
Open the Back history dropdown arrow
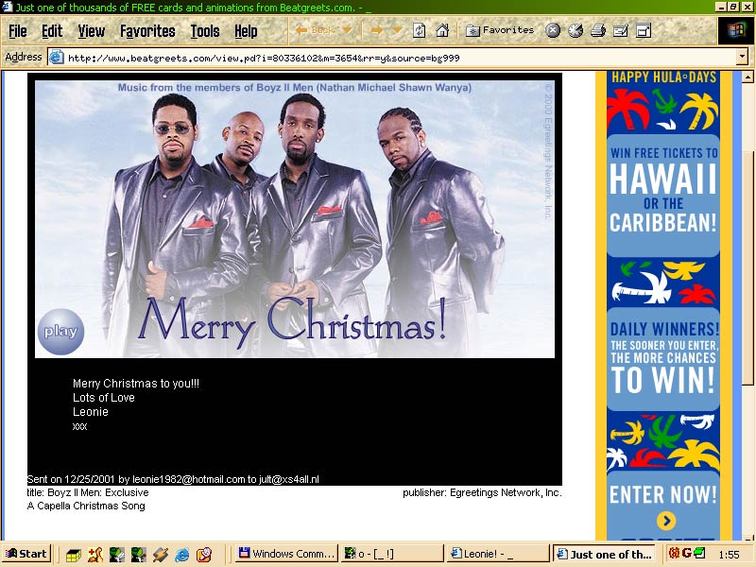coord(347,30)
